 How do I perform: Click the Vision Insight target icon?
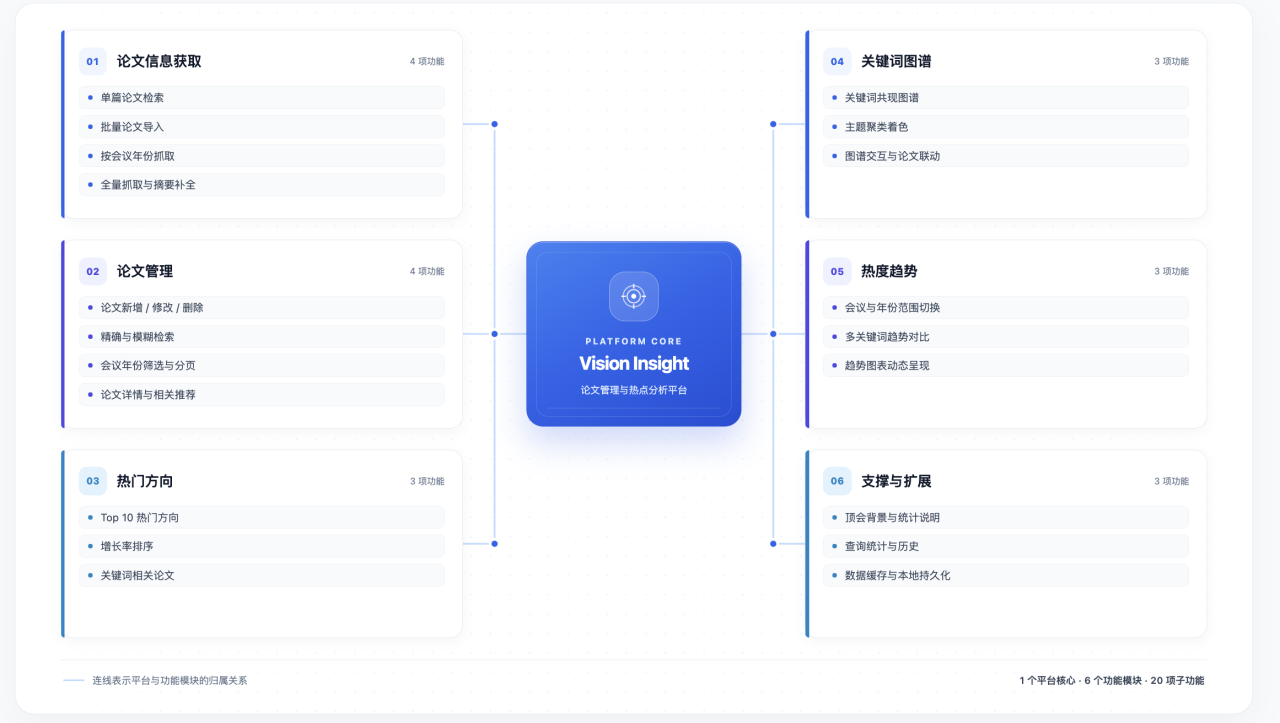(634, 296)
